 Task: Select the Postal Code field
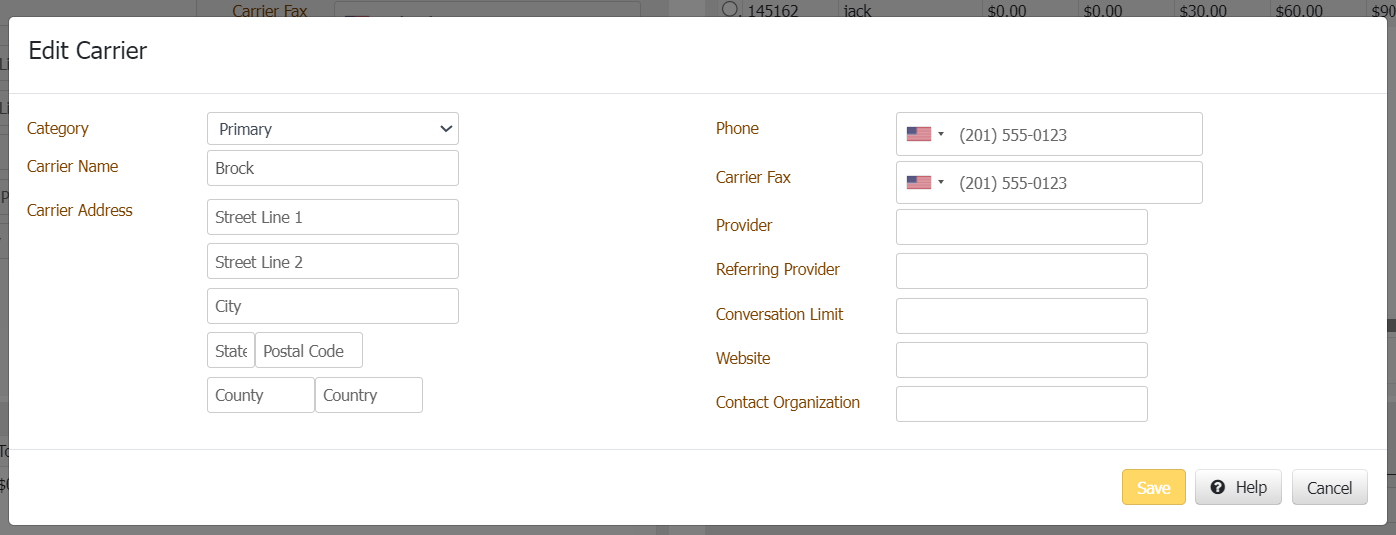pos(308,351)
